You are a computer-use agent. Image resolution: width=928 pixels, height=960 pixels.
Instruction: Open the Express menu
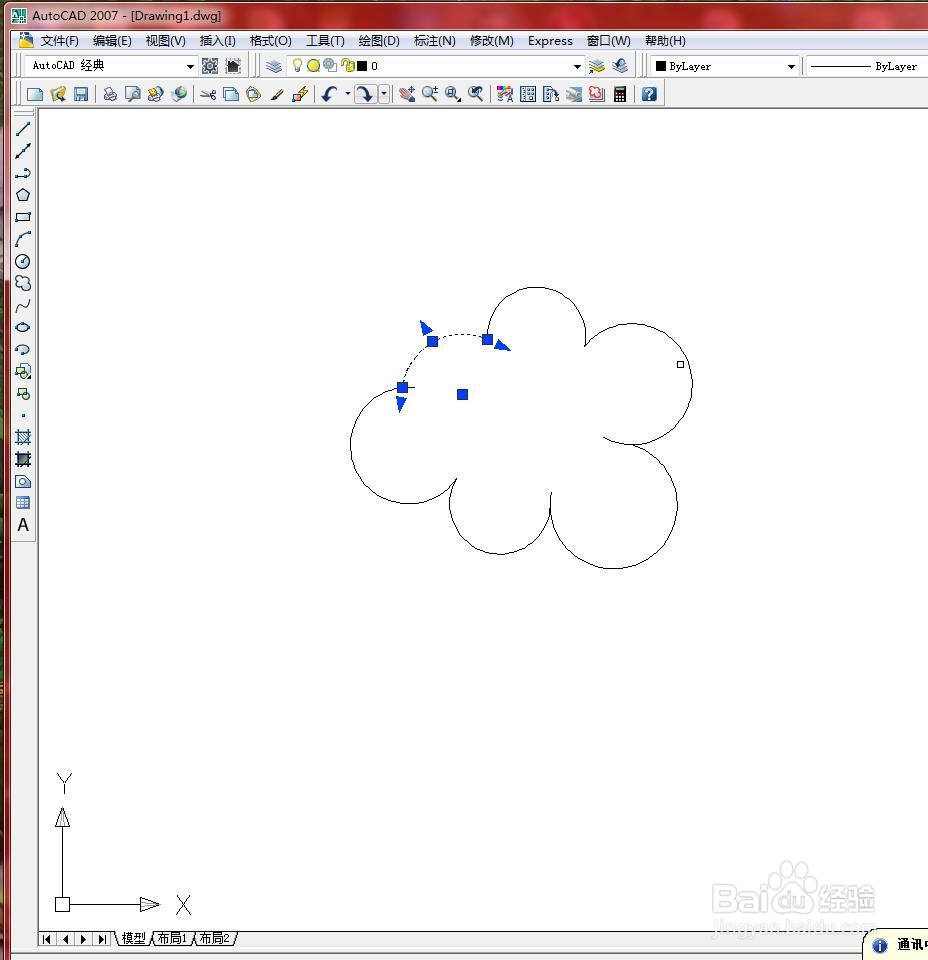[550, 40]
